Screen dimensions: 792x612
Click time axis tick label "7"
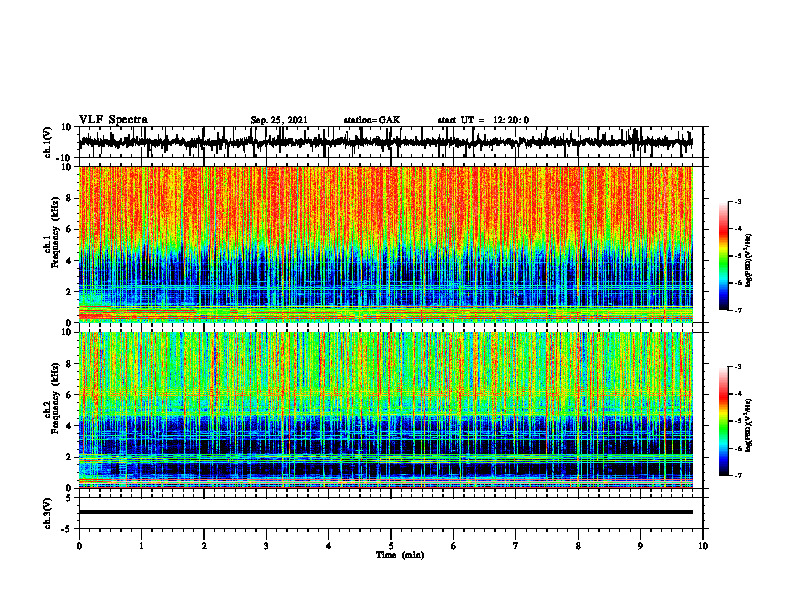point(516,546)
